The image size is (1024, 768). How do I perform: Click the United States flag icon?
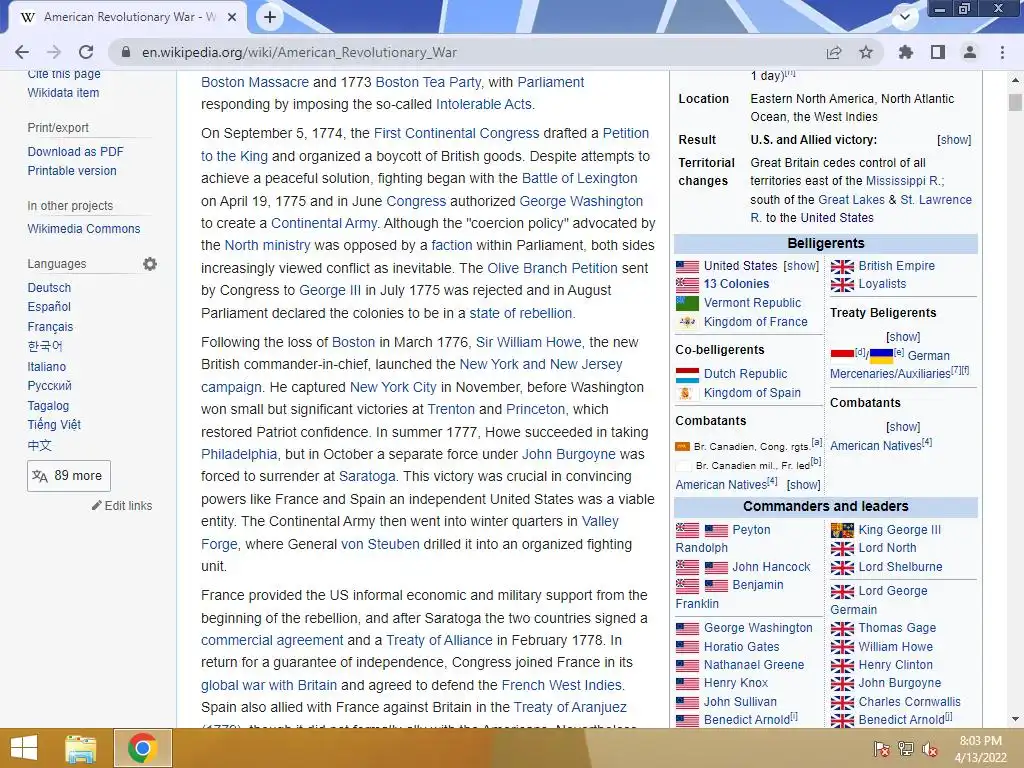pyautogui.click(x=687, y=266)
